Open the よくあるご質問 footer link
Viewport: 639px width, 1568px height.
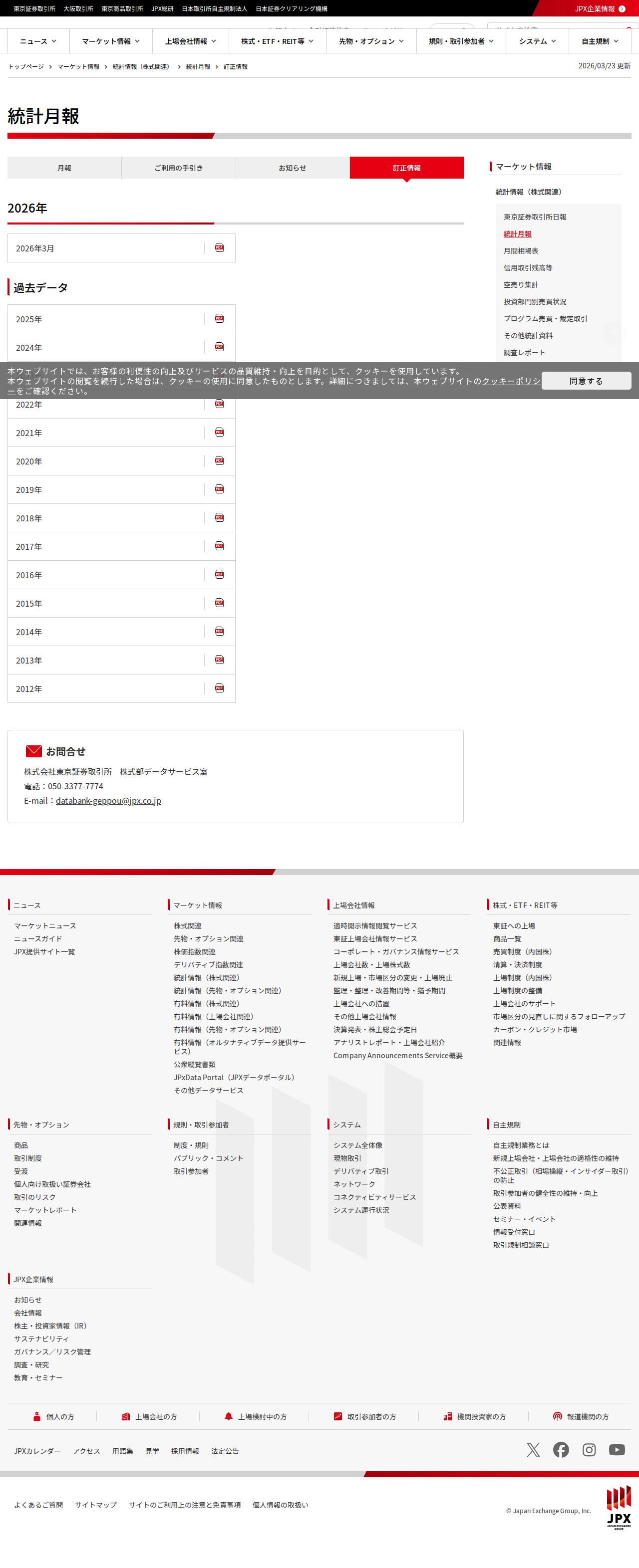38,1505
